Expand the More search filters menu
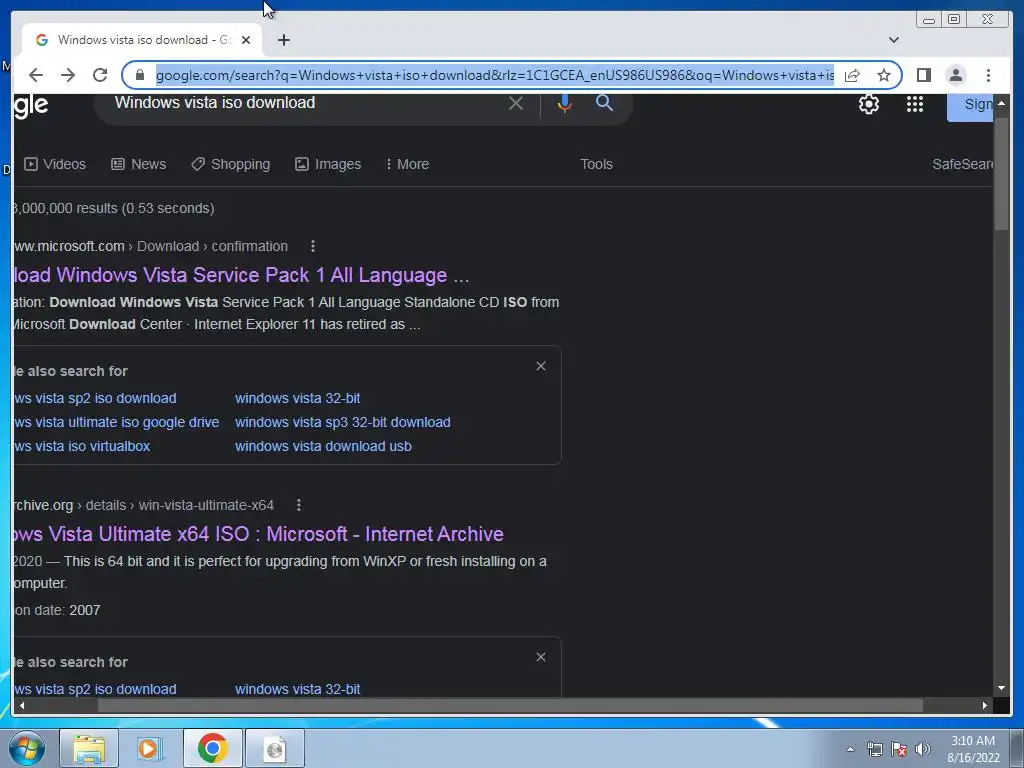Image resolution: width=1024 pixels, height=768 pixels. 407,164
